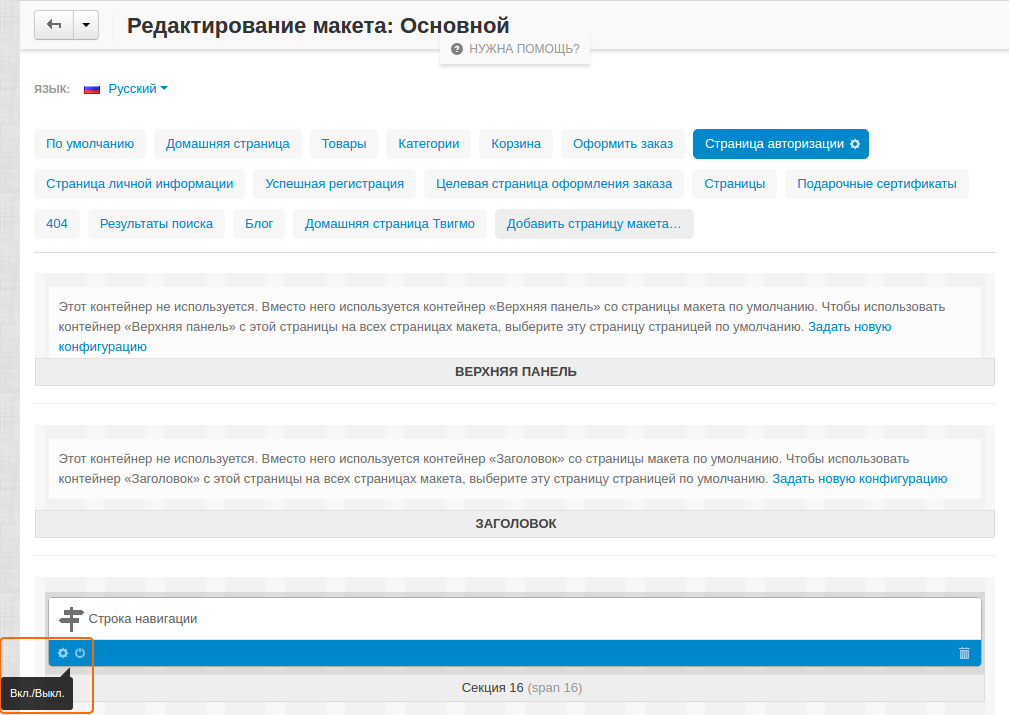Click the question mark icon in НУЖНА ПОМОЩЬ

(x=457, y=47)
